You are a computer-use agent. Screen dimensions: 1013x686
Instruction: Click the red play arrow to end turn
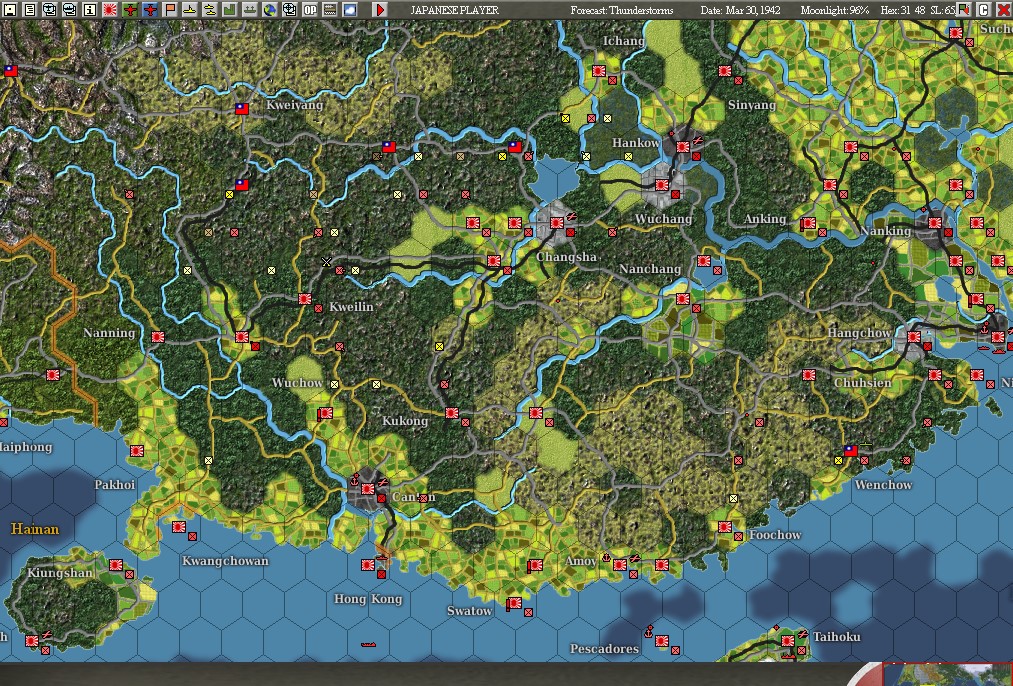(x=381, y=9)
